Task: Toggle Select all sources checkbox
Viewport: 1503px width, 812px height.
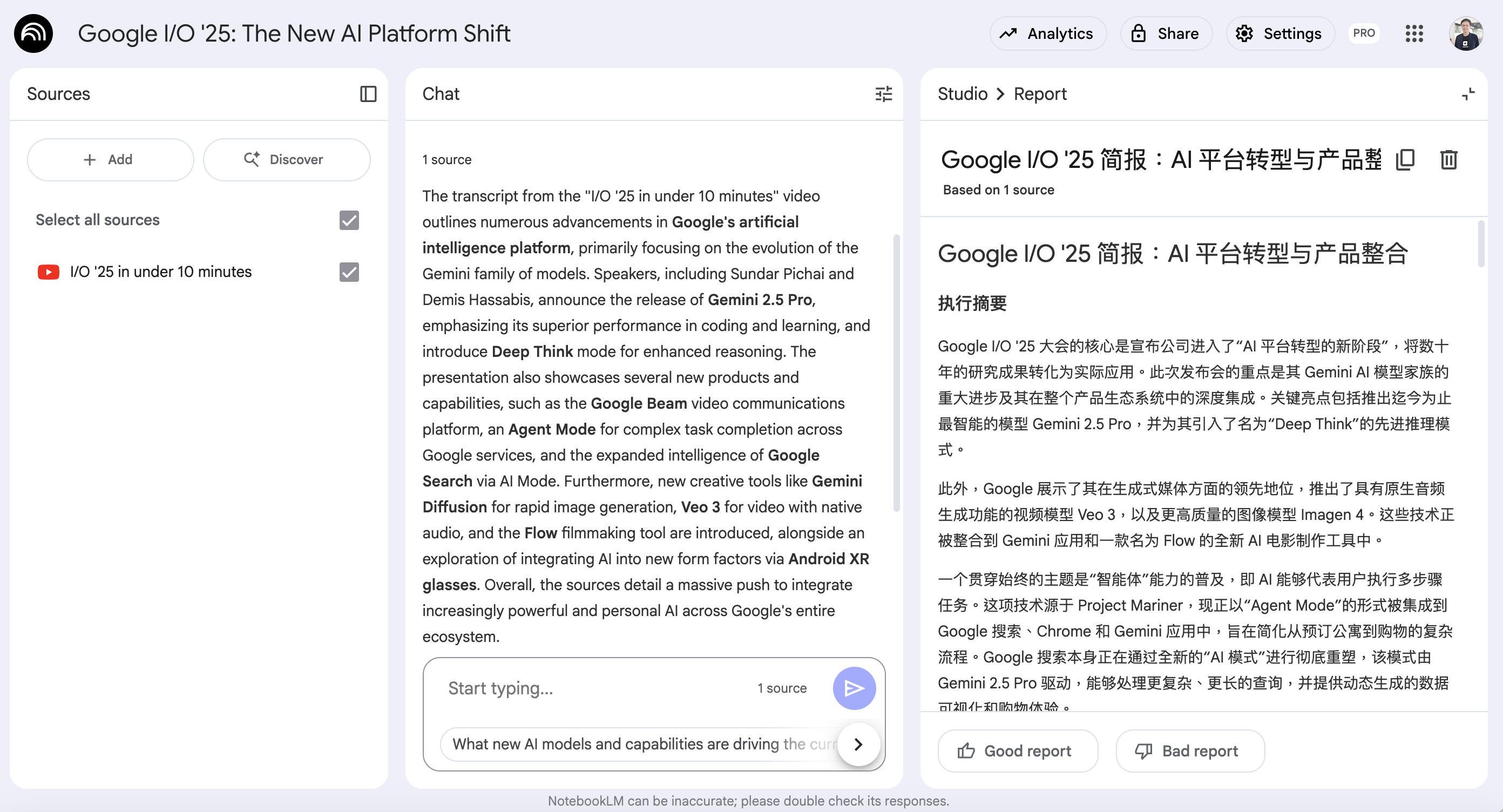Action: click(x=349, y=220)
